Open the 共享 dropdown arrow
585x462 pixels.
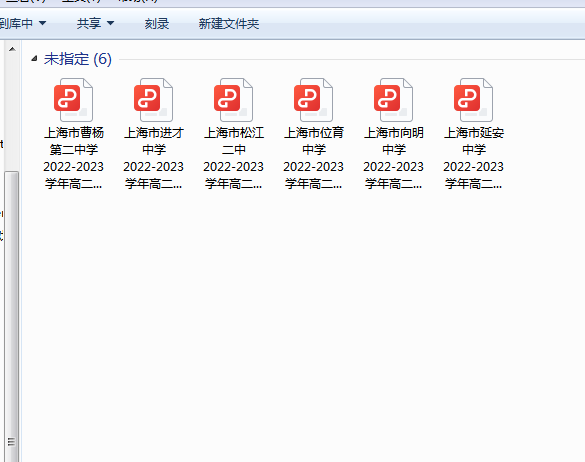(x=110, y=23)
